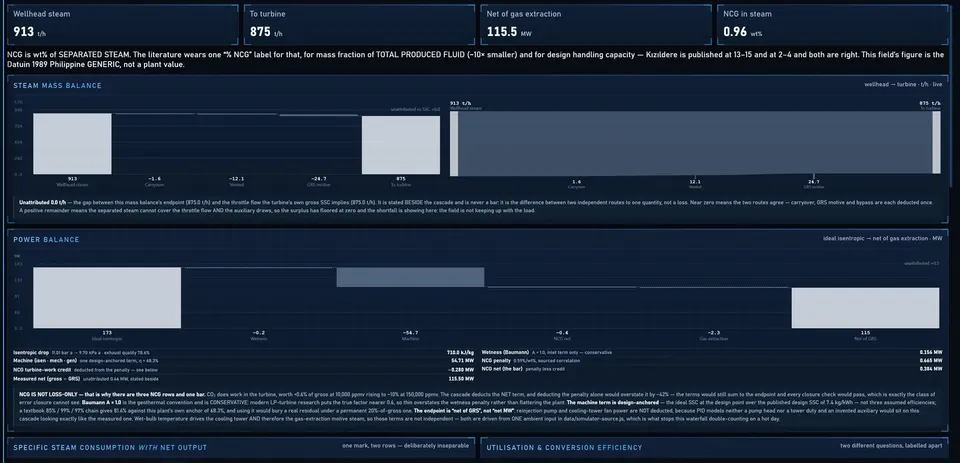Click the Wellhead steam bar in mass cascade
960x463 pixels.
click(72, 144)
